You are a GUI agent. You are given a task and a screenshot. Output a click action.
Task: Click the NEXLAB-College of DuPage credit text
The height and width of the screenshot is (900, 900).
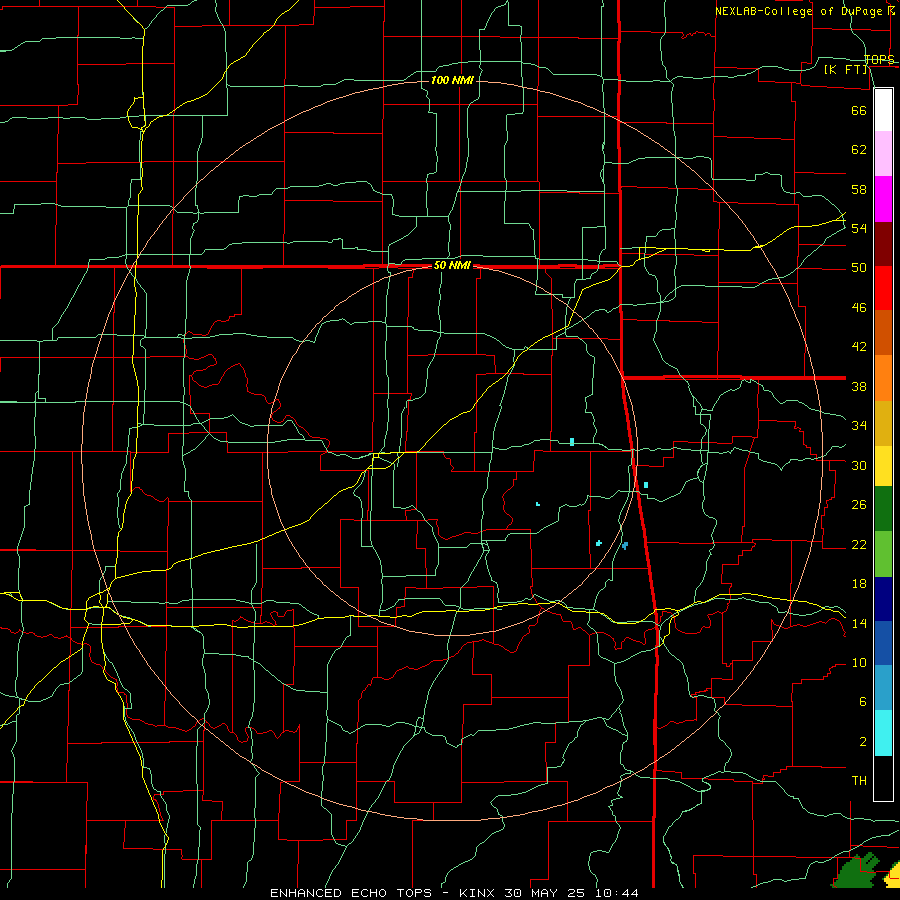pyautogui.click(x=798, y=11)
